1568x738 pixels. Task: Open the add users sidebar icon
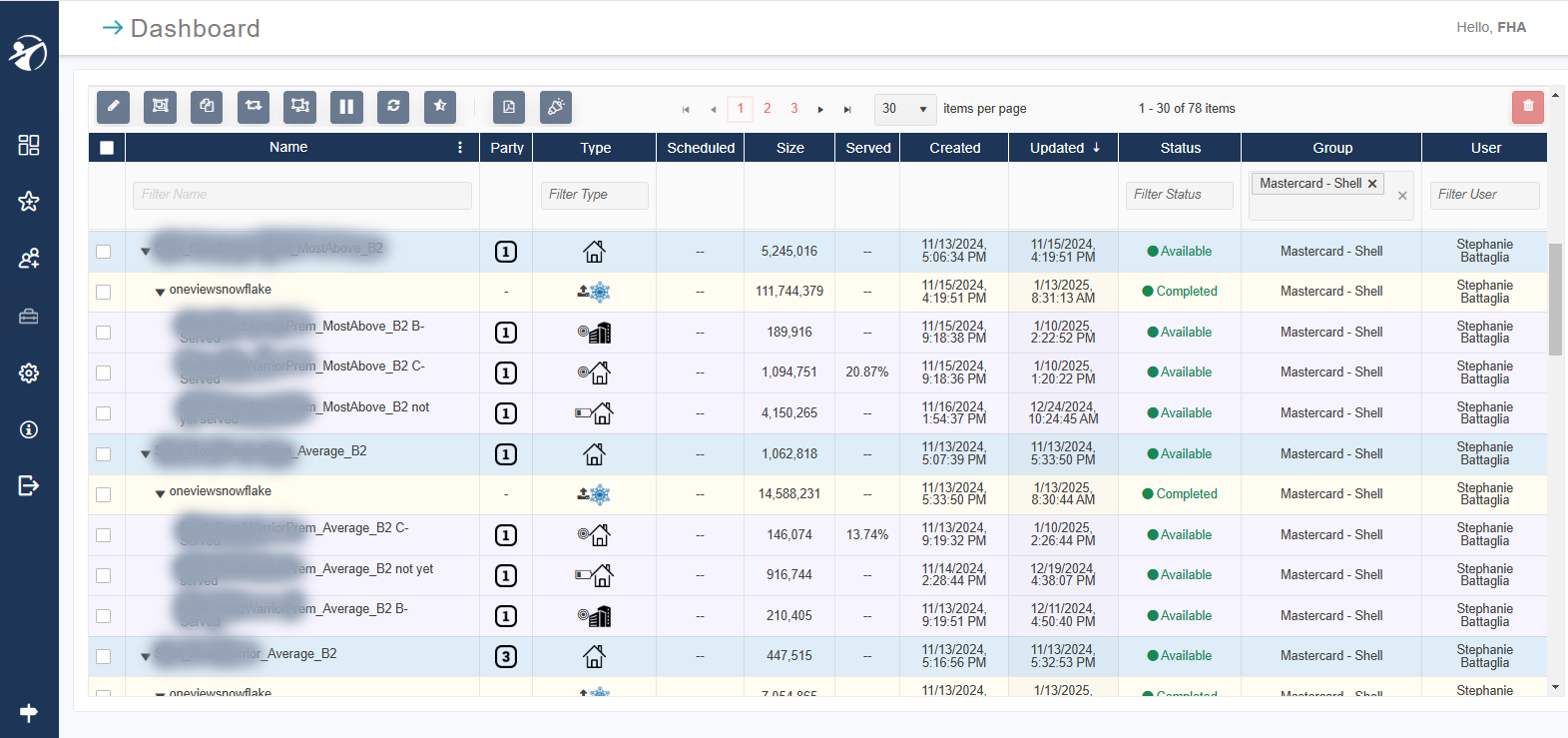tap(29, 259)
